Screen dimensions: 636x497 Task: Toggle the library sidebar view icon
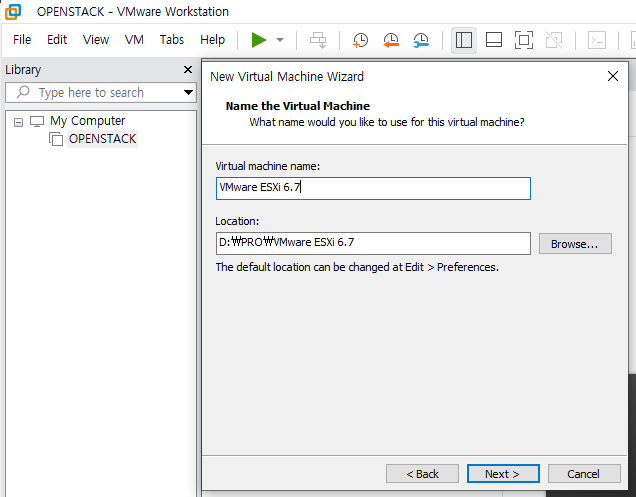tap(464, 40)
